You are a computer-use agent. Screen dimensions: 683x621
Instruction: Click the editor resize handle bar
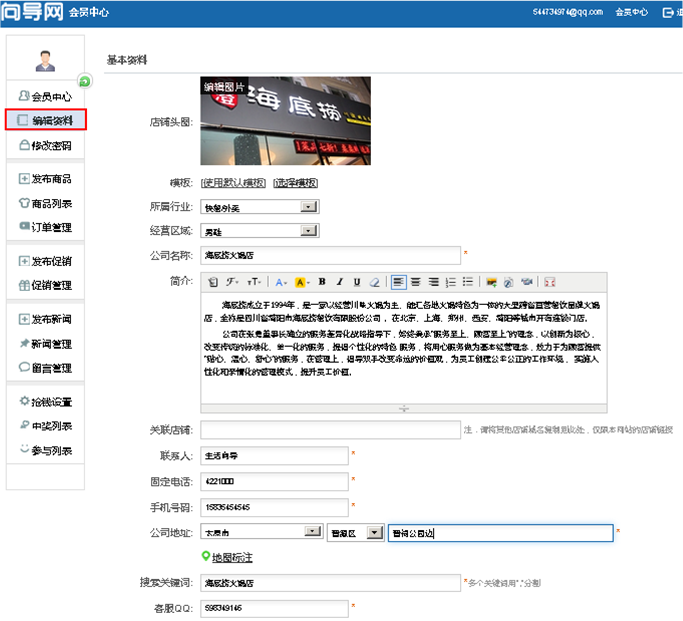[404, 408]
